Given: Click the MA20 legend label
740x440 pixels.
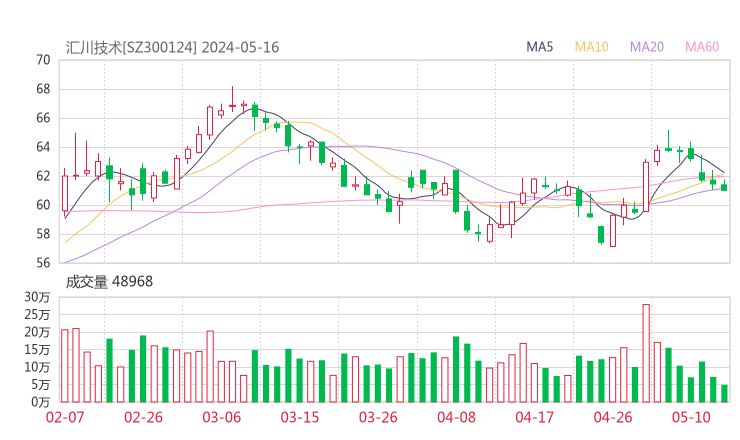Looking at the screenshot, I should pyautogui.click(x=647, y=47).
